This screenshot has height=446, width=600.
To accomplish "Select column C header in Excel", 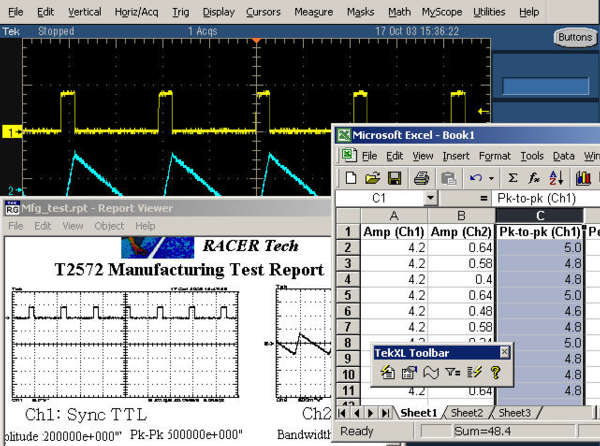I will click(x=539, y=216).
